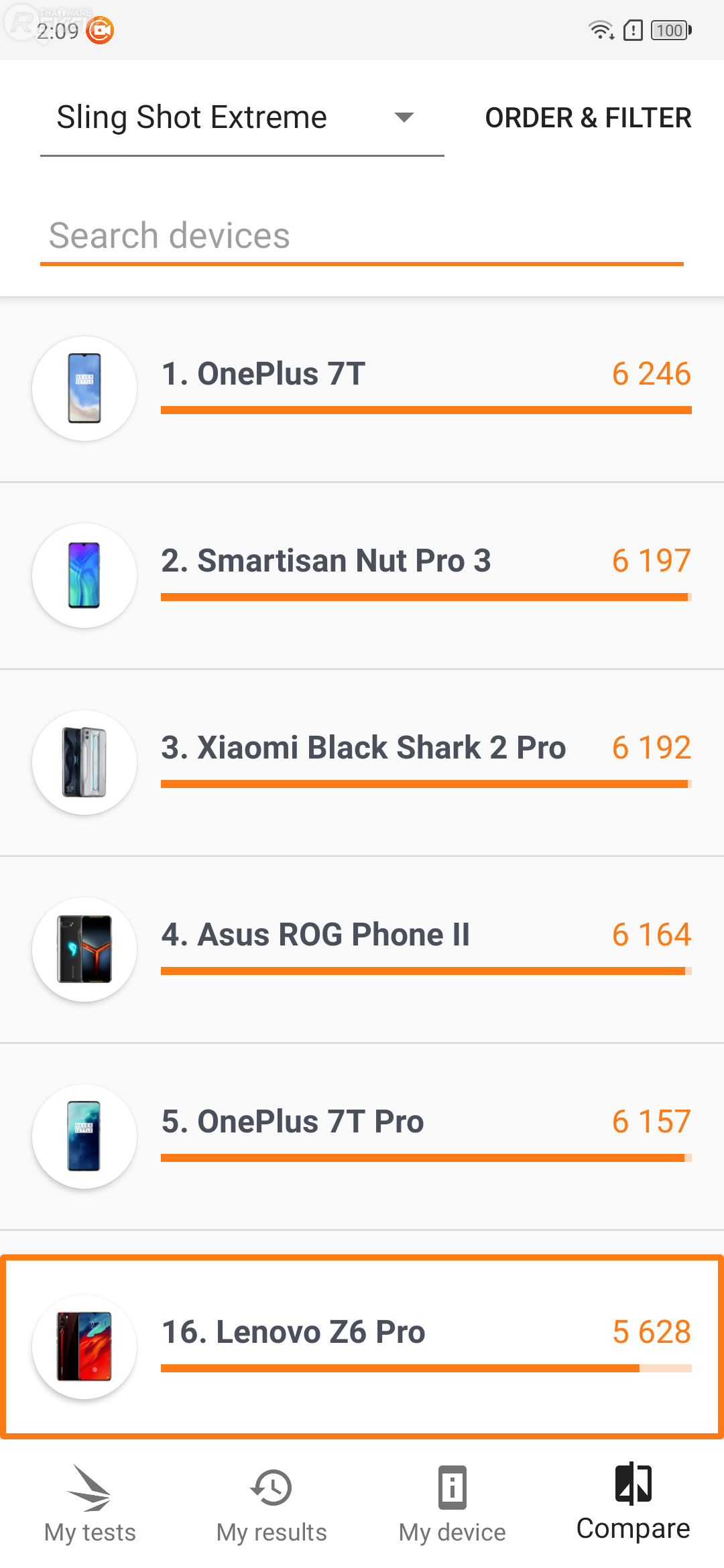This screenshot has width=724, height=1568.
Task: Open the My tests tab icon
Action: 89,1488
